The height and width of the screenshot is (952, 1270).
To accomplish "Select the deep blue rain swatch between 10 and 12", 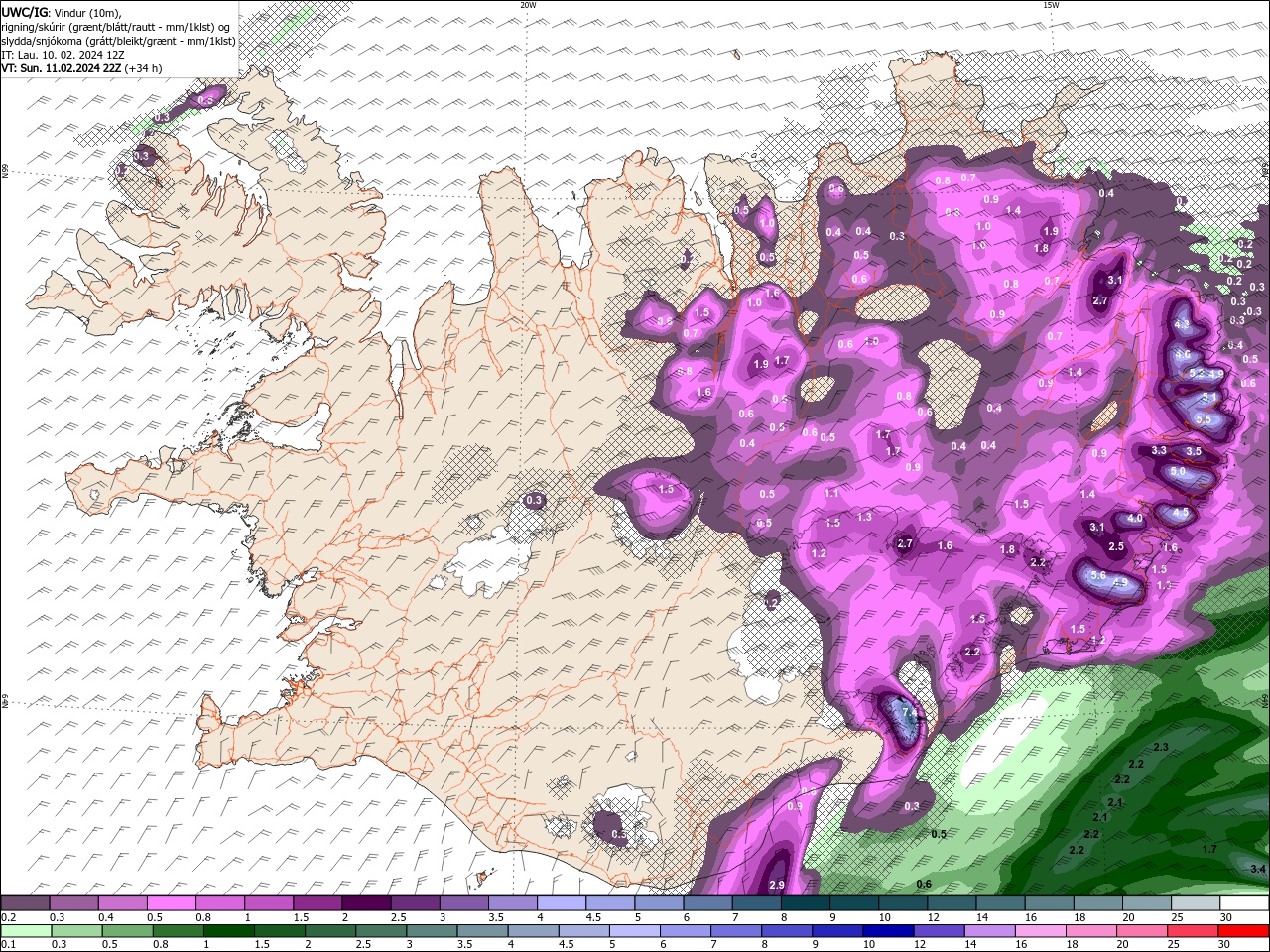I will 889,931.
